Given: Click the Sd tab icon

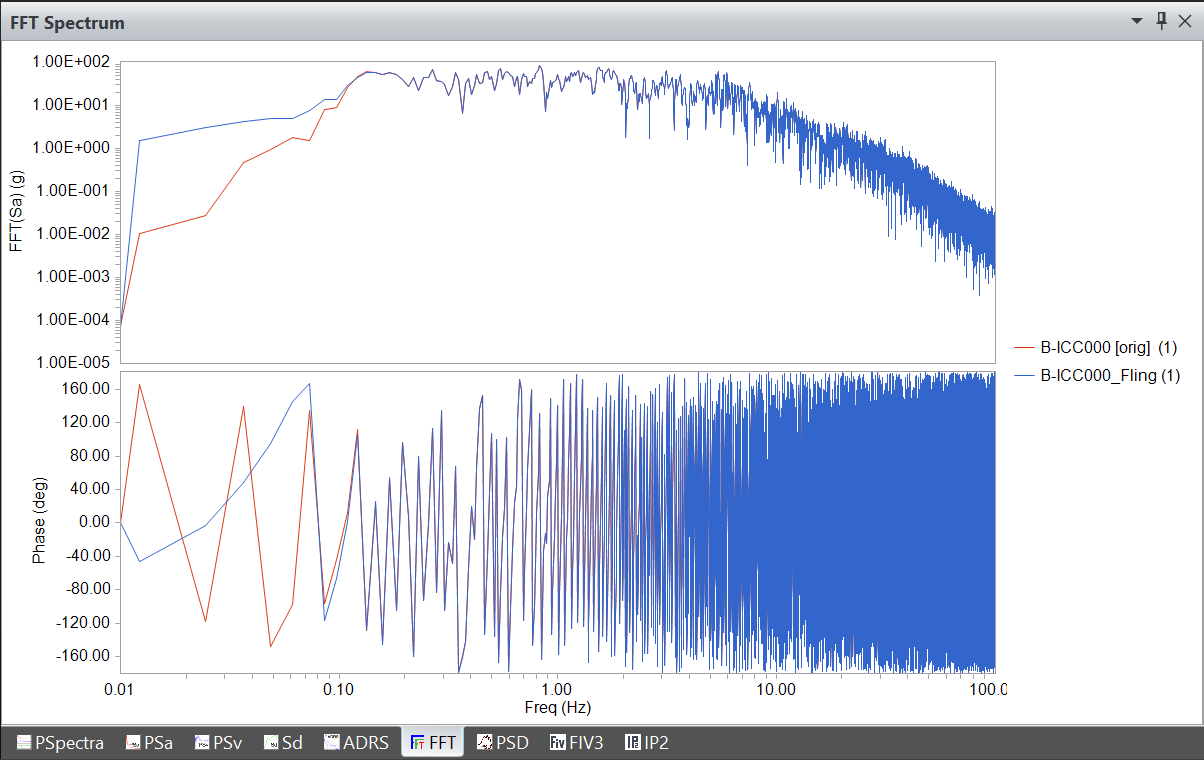Looking at the screenshot, I should point(271,742).
